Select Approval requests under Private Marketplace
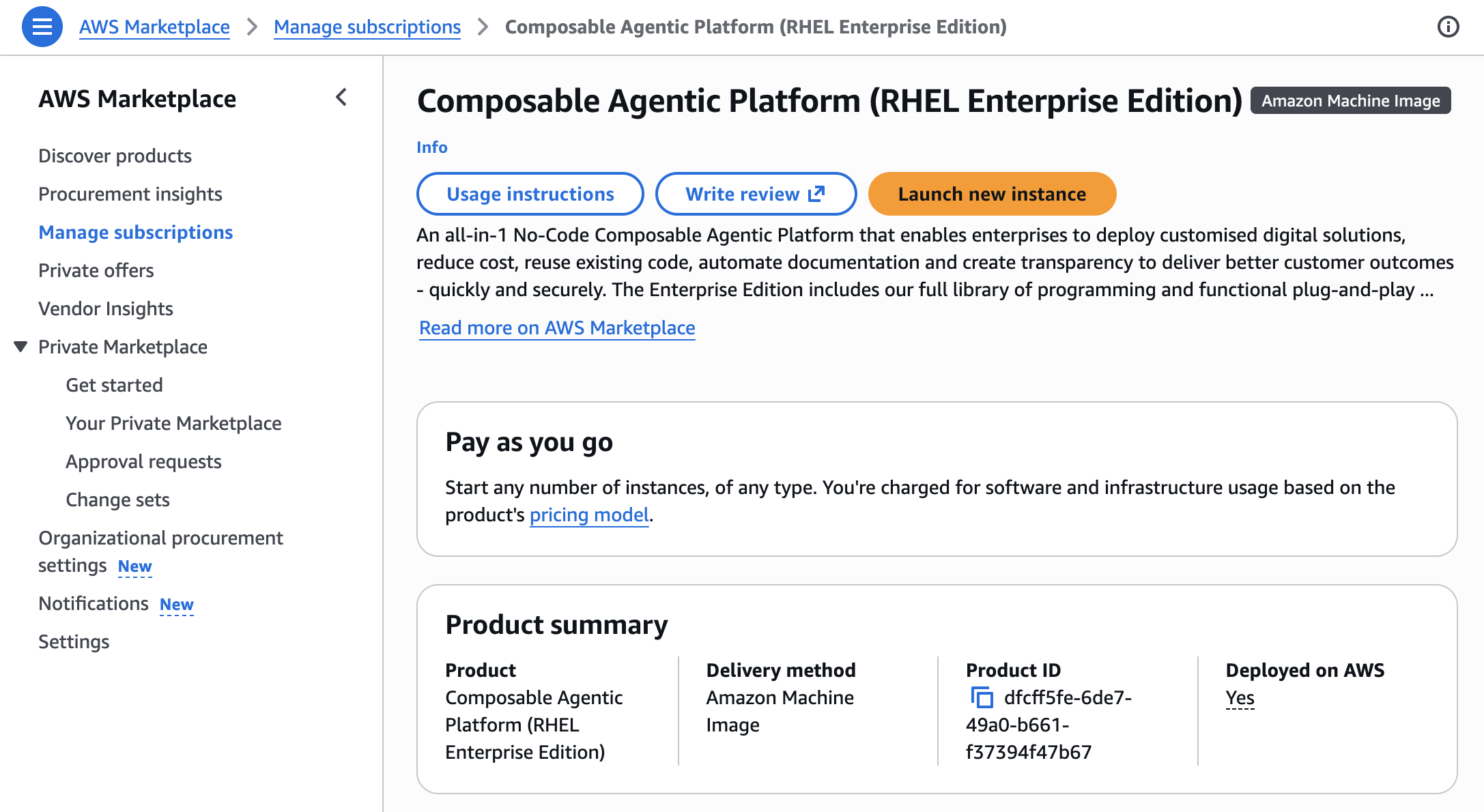1484x812 pixels. point(143,461)
